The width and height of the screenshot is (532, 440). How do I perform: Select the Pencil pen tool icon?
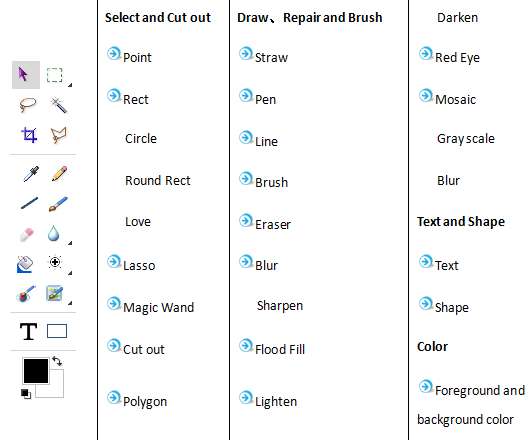point(59,174)
